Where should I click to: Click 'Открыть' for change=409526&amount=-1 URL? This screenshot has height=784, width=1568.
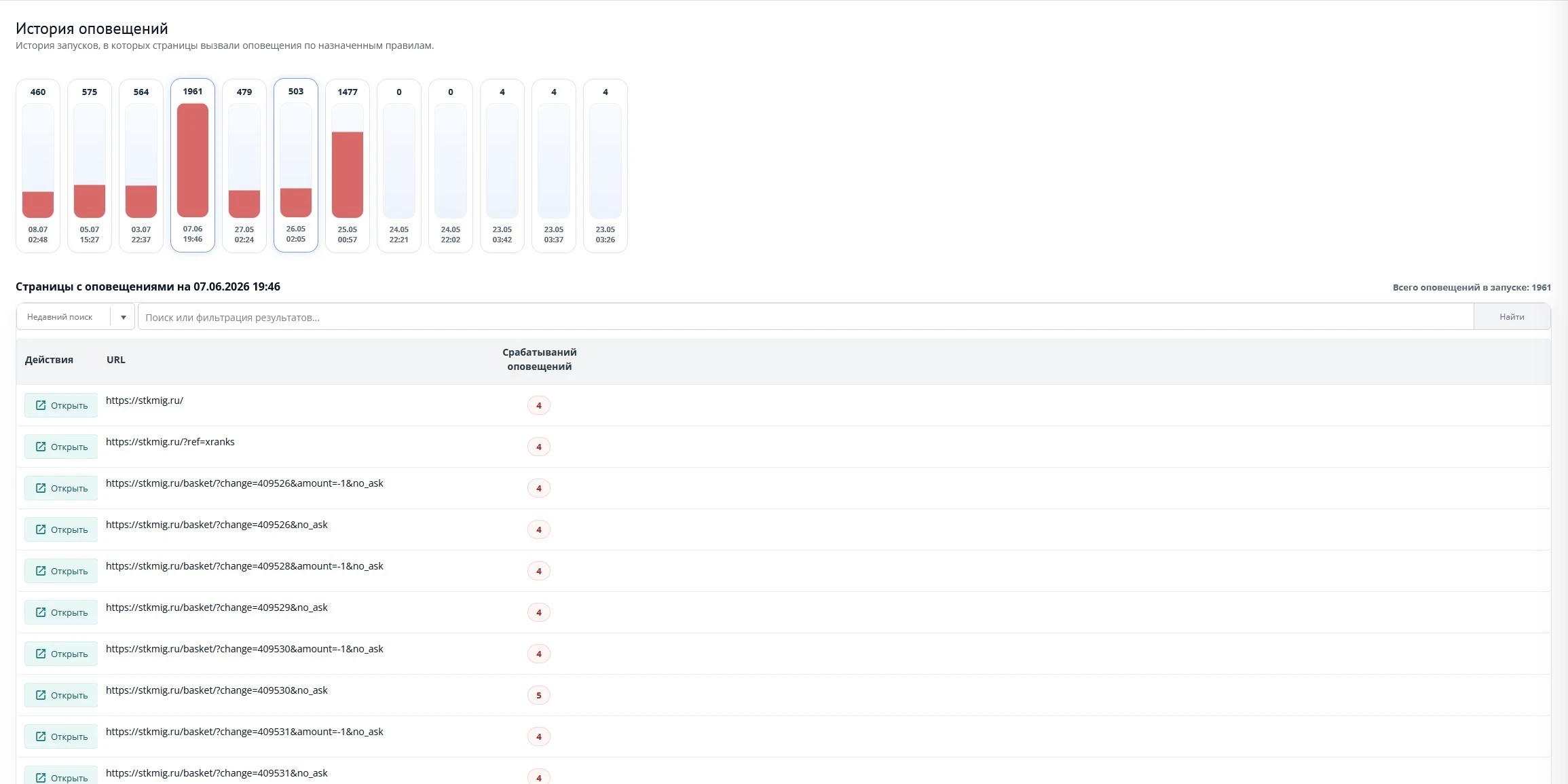61,488
